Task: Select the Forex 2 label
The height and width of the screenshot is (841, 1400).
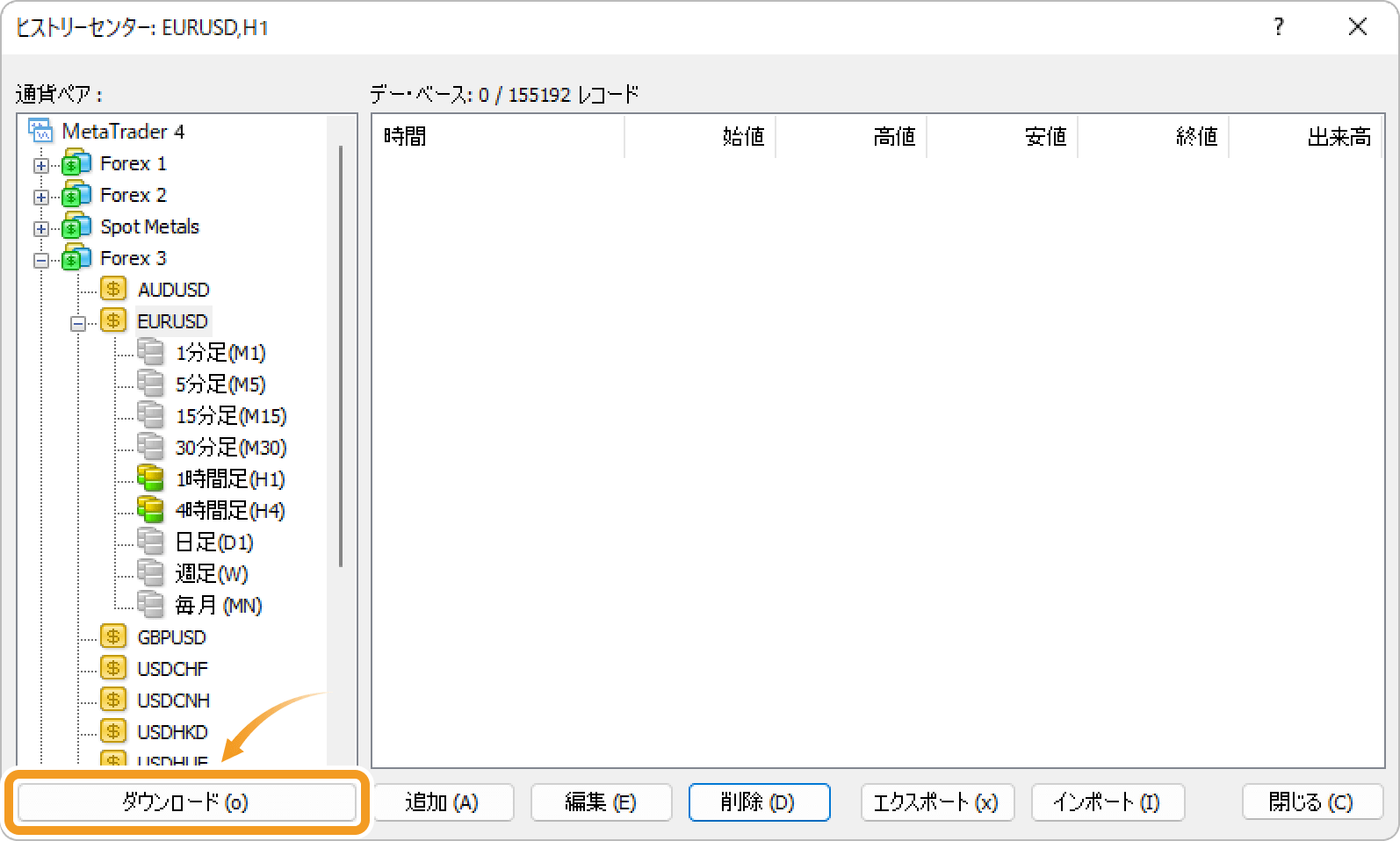Action: coord(133,195)
